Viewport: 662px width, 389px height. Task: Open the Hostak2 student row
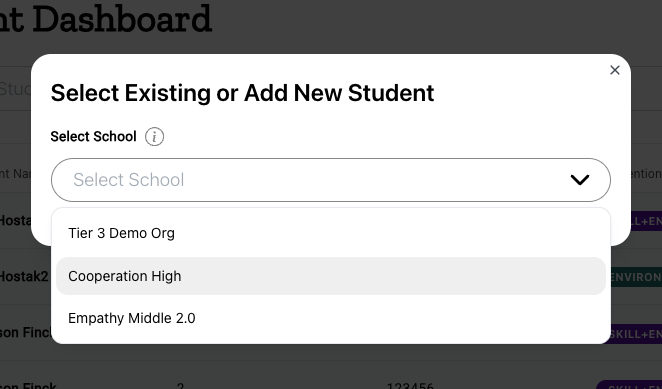(24, 277)
